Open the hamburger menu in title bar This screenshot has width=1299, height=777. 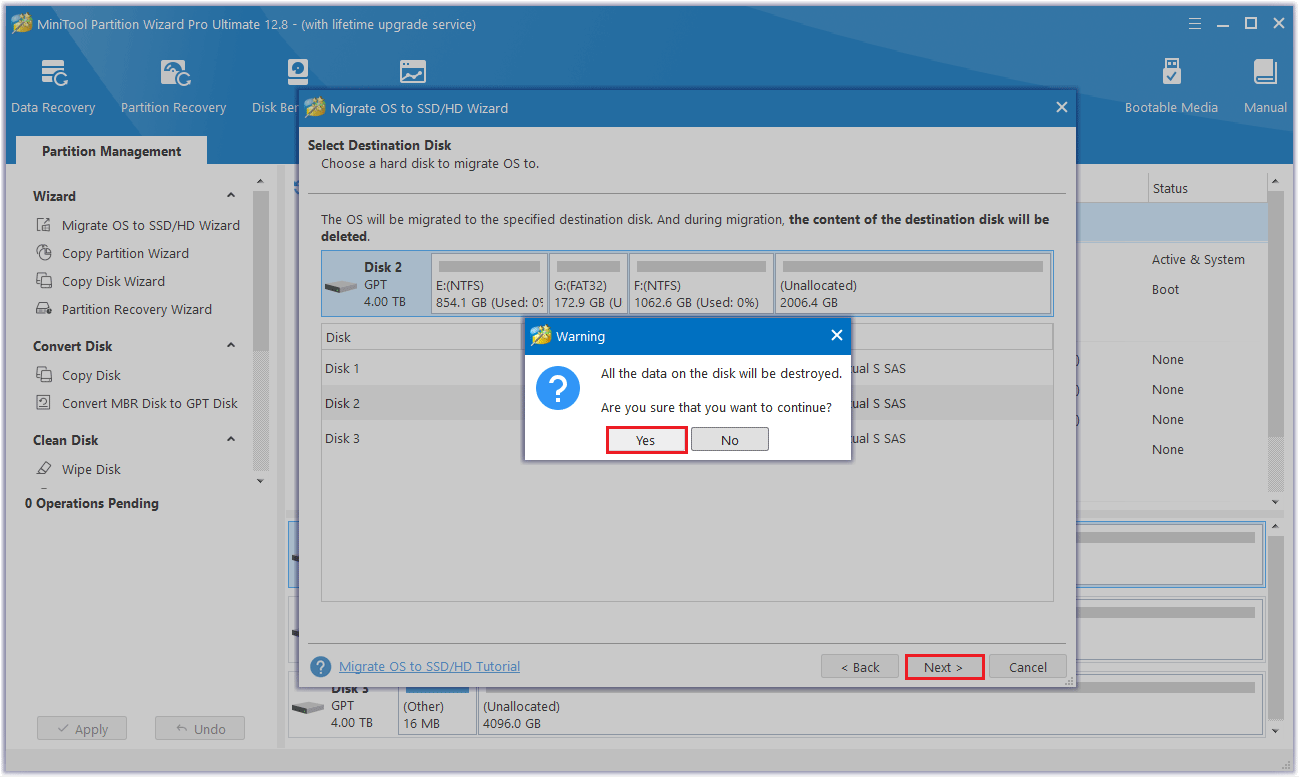point(1195,23)
